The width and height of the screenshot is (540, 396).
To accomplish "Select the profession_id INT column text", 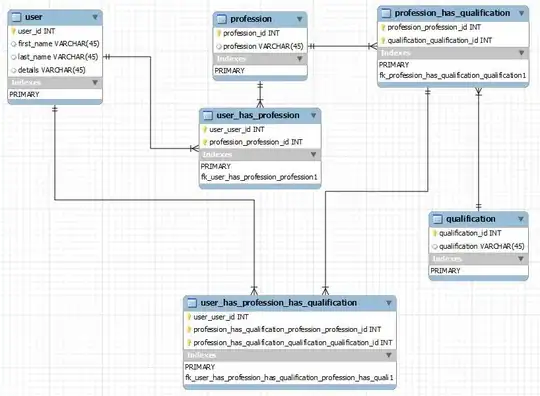I will (x=251, y=33).
